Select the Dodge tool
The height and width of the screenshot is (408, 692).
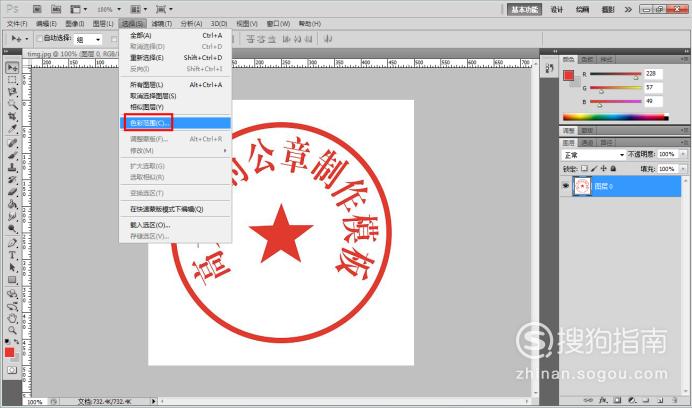point(12,229)
